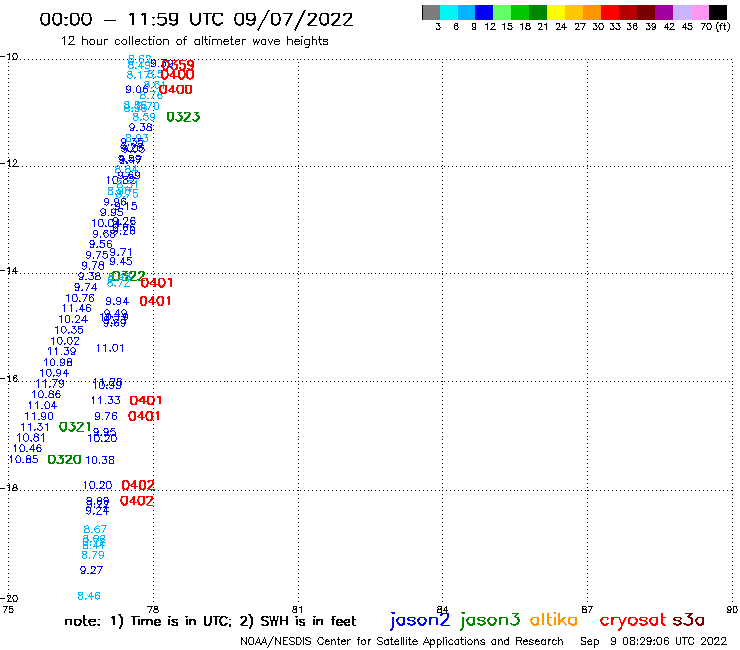Screen dimensions: 740x650
Task: Click the wave height value '10.85'
Action: 24,459
